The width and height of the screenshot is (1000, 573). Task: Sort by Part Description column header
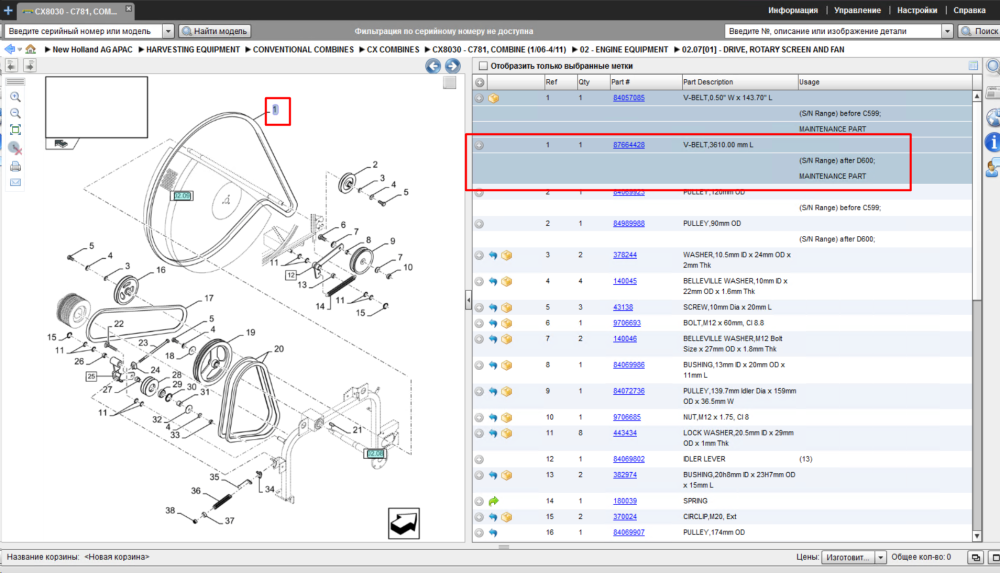click(739, 82)
